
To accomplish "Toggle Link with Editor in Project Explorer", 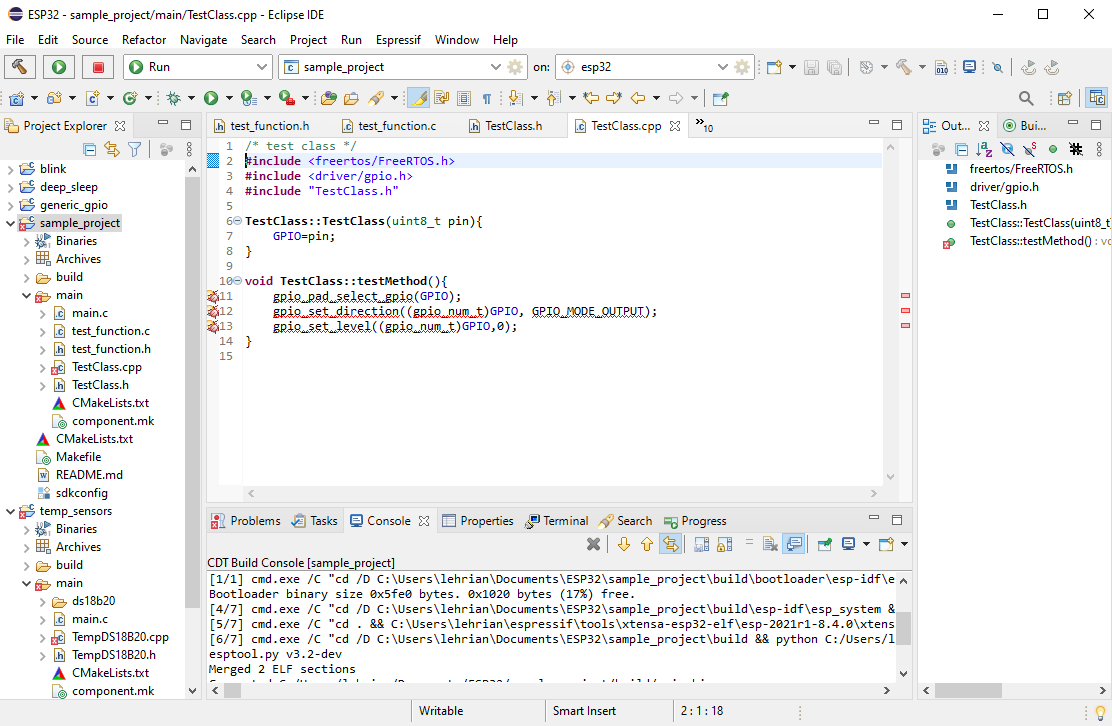I will (112, 149).
